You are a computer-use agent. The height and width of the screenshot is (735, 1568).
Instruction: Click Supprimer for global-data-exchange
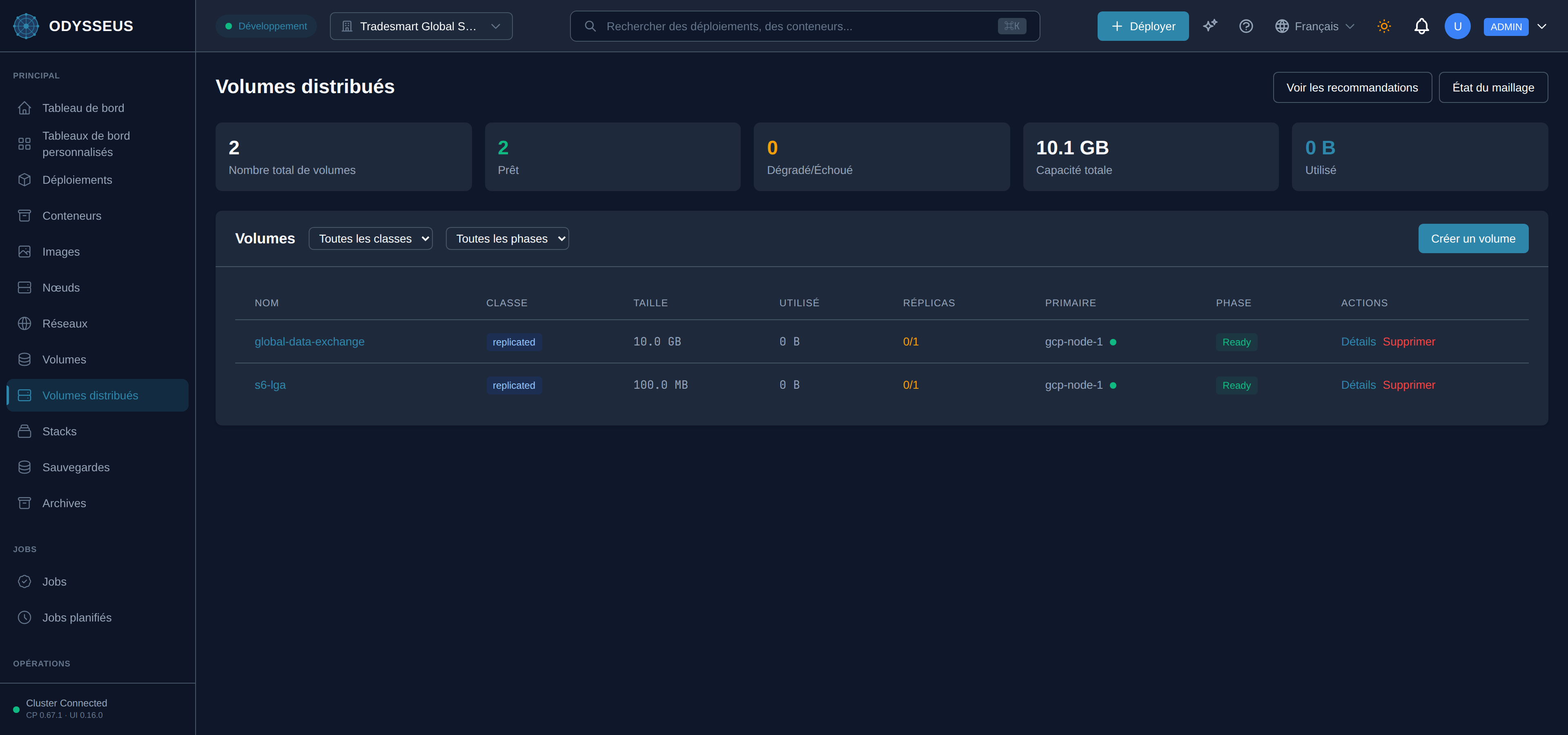click(1408, 341)
